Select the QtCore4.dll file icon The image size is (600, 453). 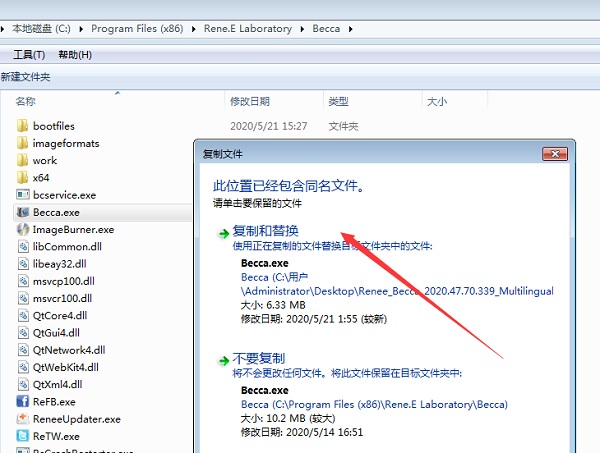(23, 315)
